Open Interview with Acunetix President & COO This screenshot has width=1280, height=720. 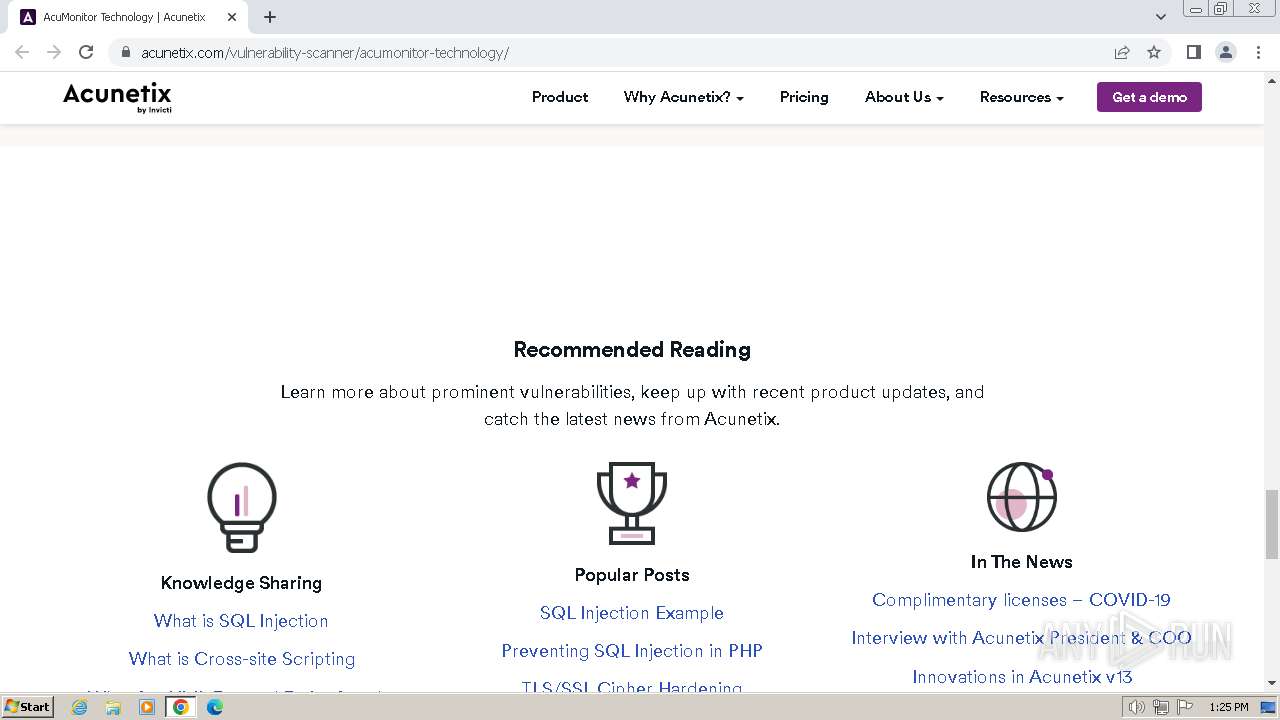tap(1021, 638)
